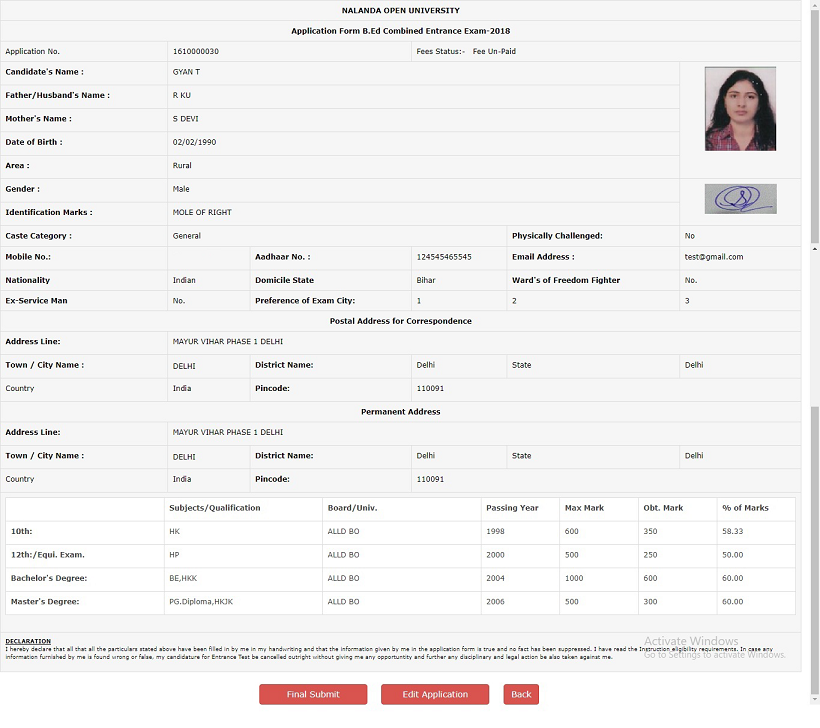The height and width of the screenshot is (728, 820).
Task: Click the date of birth 02/02/1990
Action: tap(194, 142)
